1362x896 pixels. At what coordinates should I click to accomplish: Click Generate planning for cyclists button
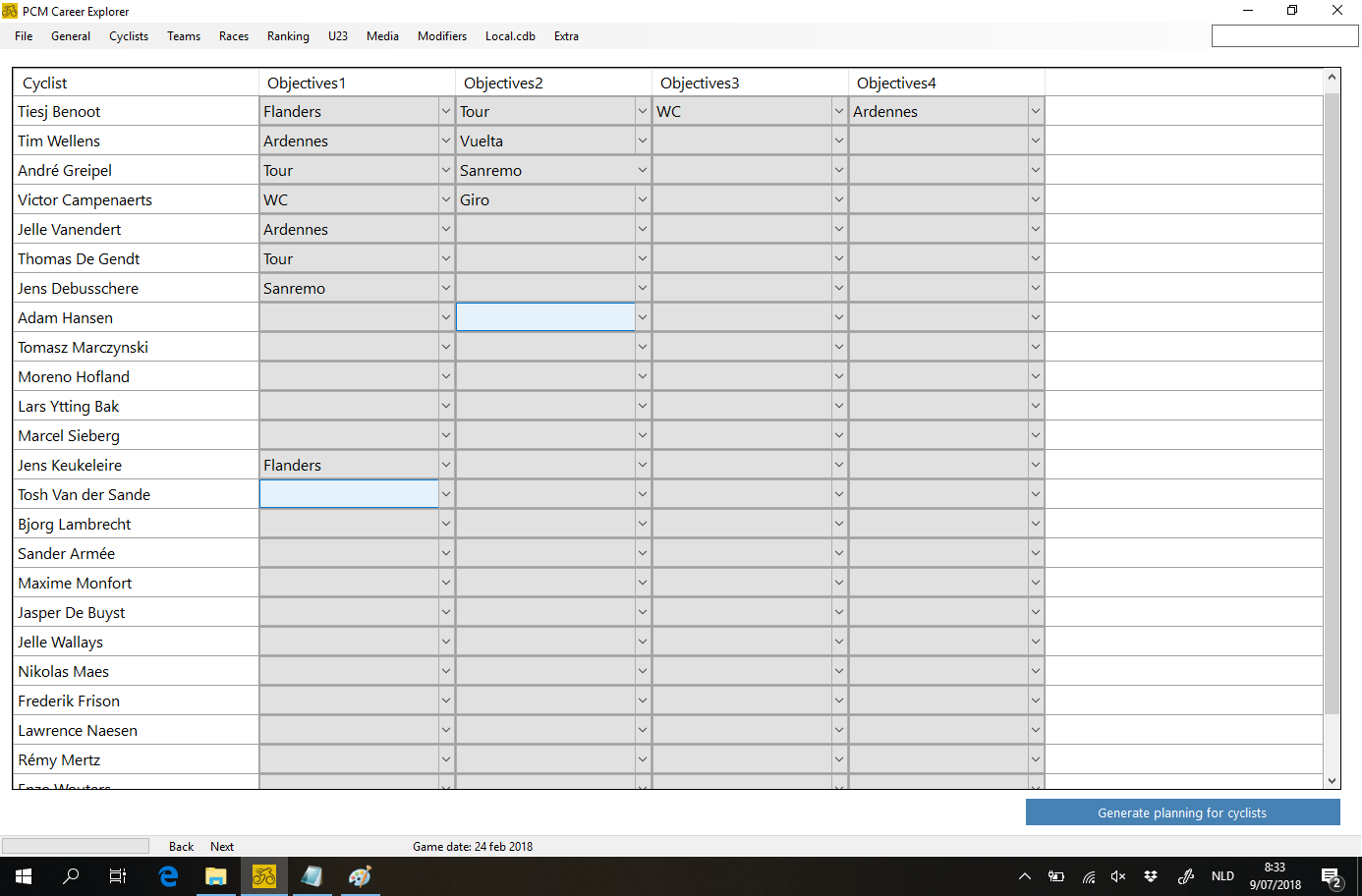(x=1182, y=812)
